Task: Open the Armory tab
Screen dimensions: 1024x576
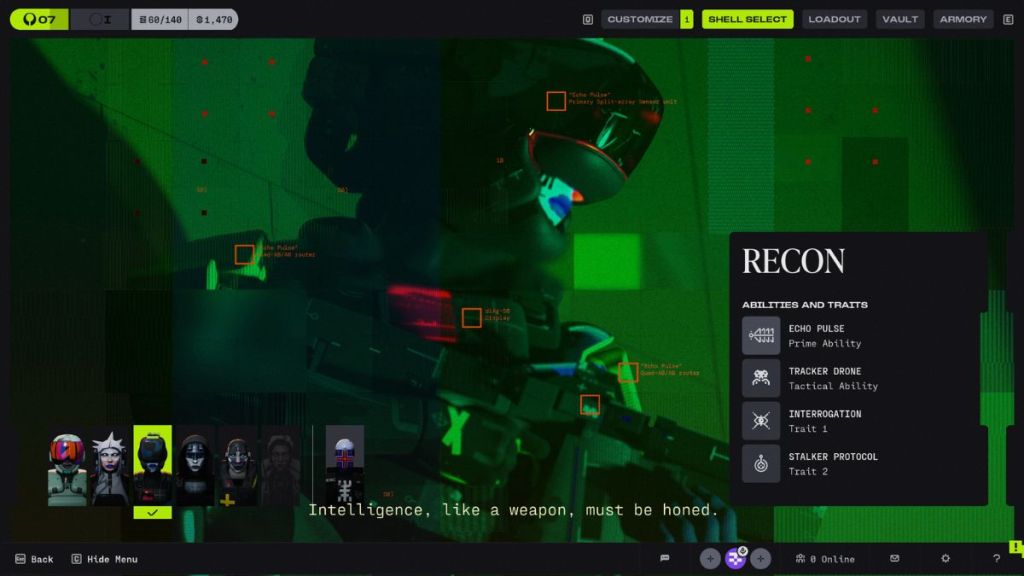Action: pyautogui.click(x=963, y=19)
